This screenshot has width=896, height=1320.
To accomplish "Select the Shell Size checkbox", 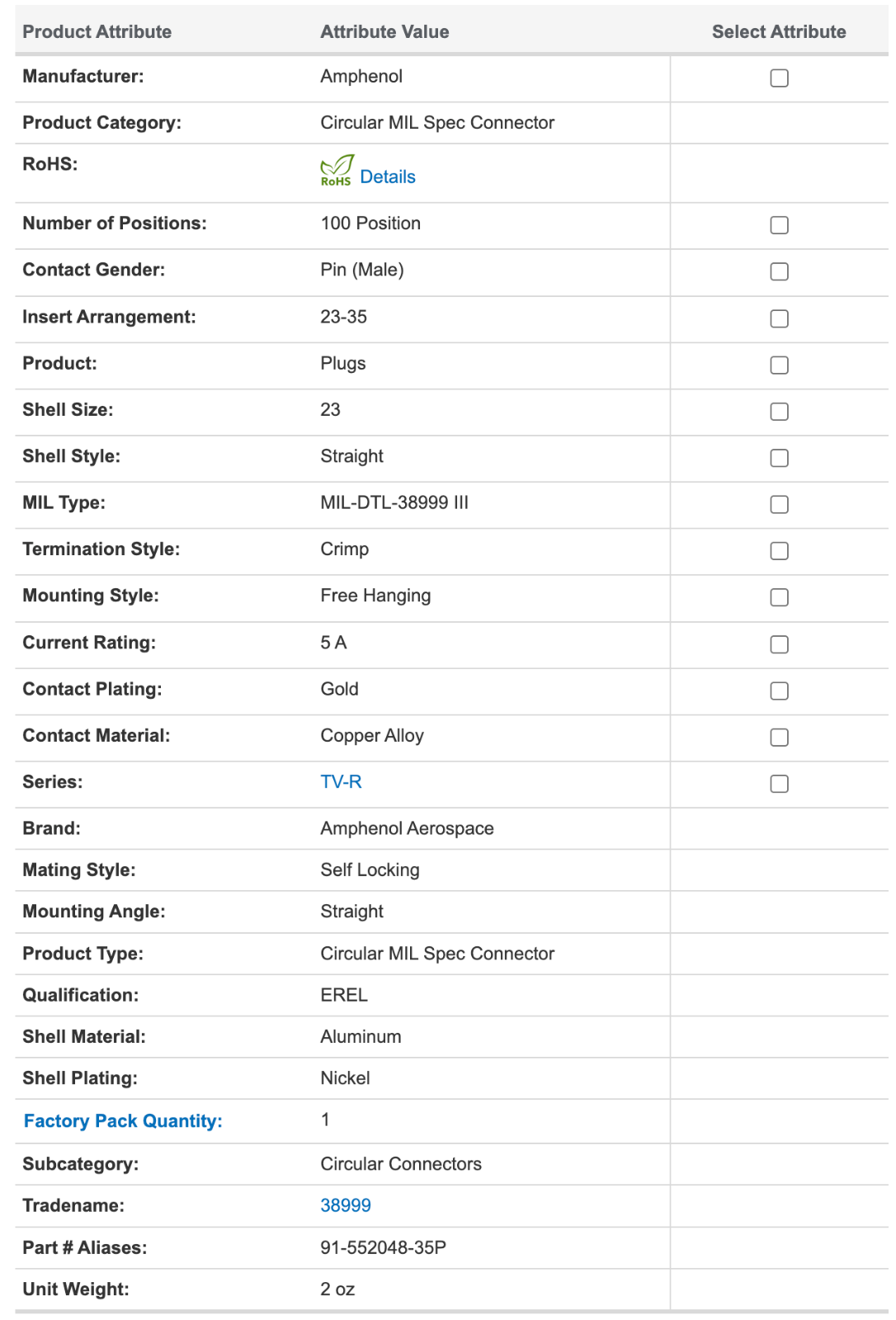I will pyautogui.click(x=779, y=411).
